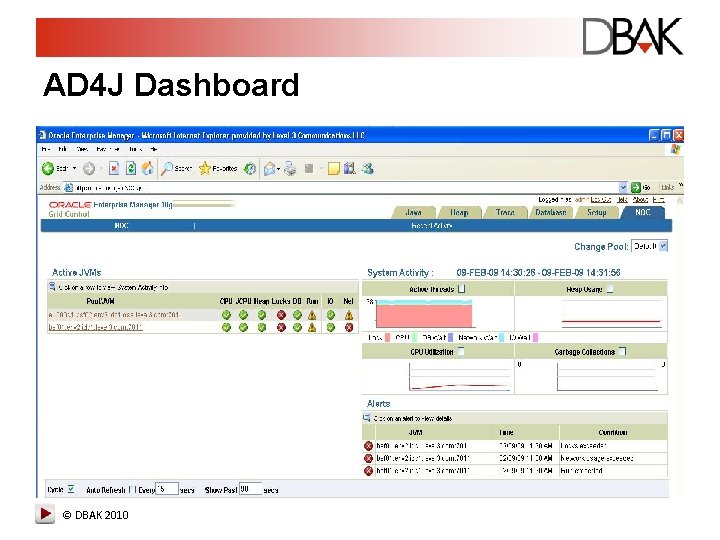Click the Auto Refresh Every seconds field
The image size is (720, 540).
point(167,489)
